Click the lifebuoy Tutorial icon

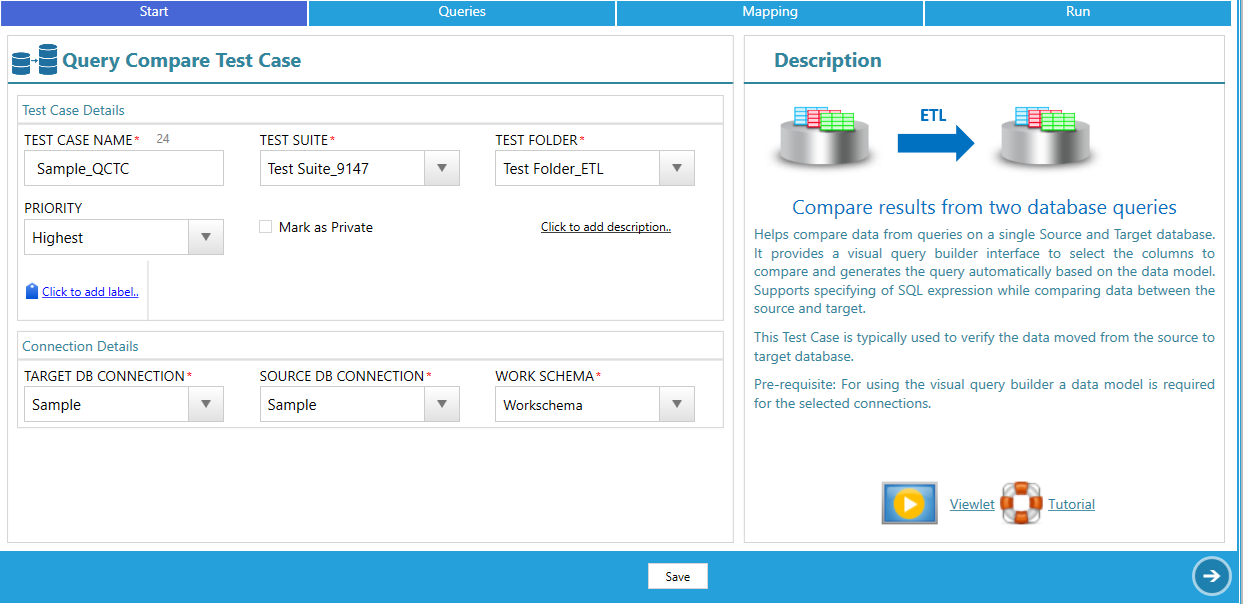coord(1021,503)
